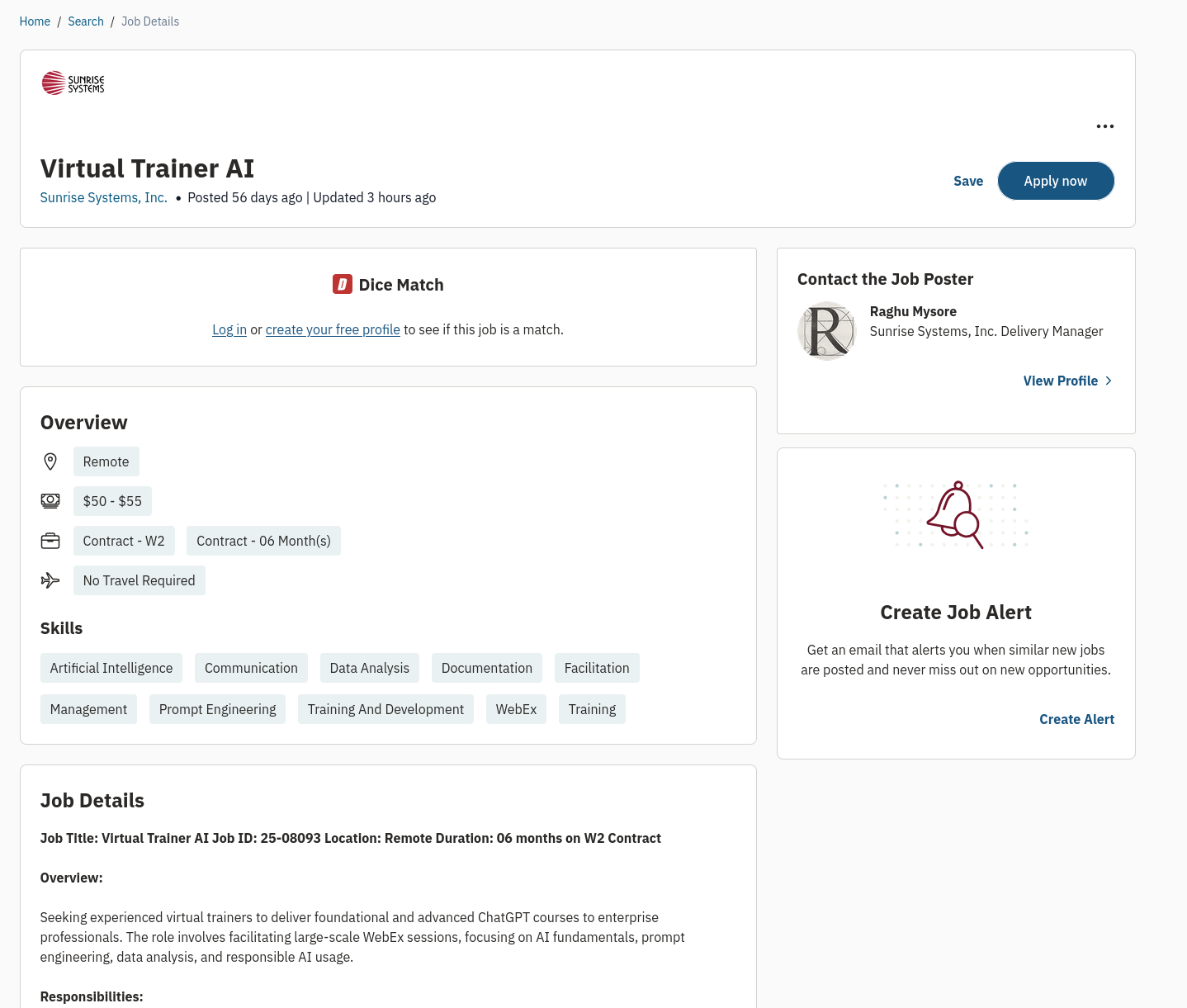
Task: Save this Virtual Trainer AI job
Action: click(968, 181)
